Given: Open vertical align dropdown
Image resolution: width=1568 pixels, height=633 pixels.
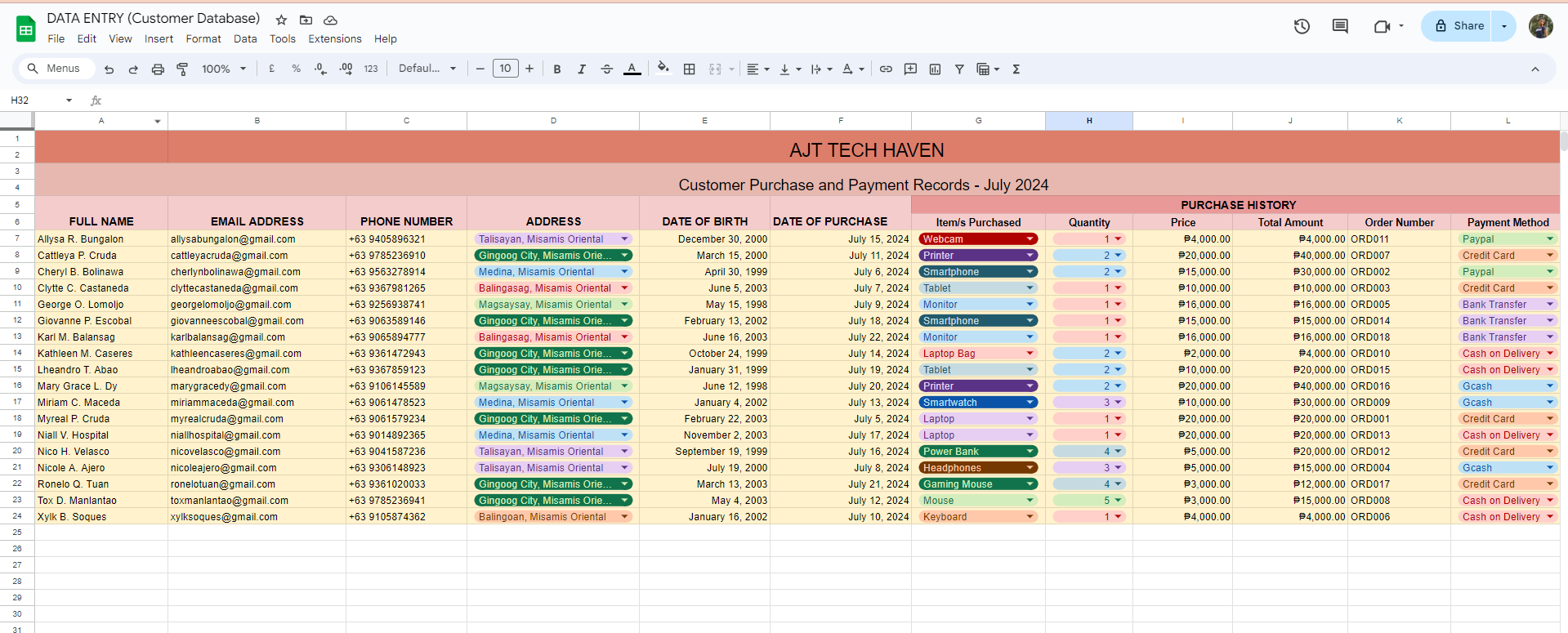Looking at the screenshot, I should click(x=789, y=69).
